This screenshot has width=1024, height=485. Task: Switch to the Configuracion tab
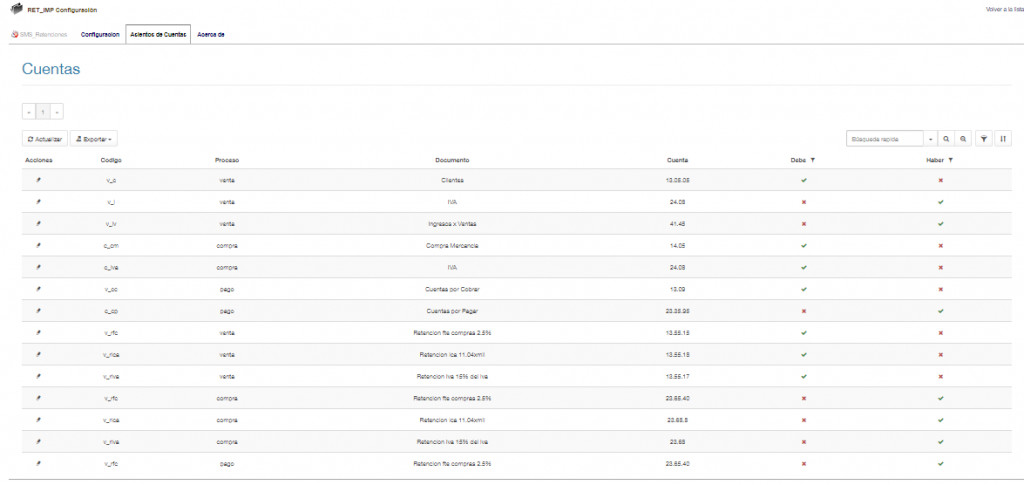tap(100, 35)
